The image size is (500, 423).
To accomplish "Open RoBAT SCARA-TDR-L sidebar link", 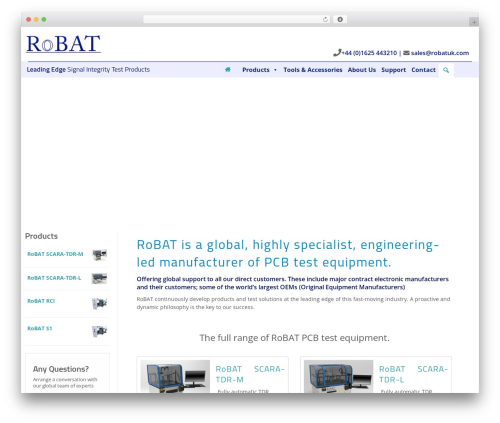I will (x=54, y=278).
